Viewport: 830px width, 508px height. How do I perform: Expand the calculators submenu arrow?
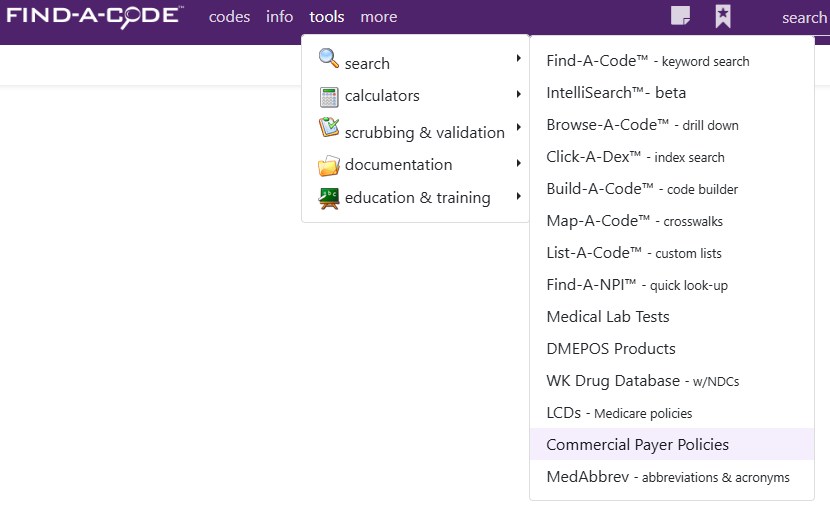coord(519,94)
